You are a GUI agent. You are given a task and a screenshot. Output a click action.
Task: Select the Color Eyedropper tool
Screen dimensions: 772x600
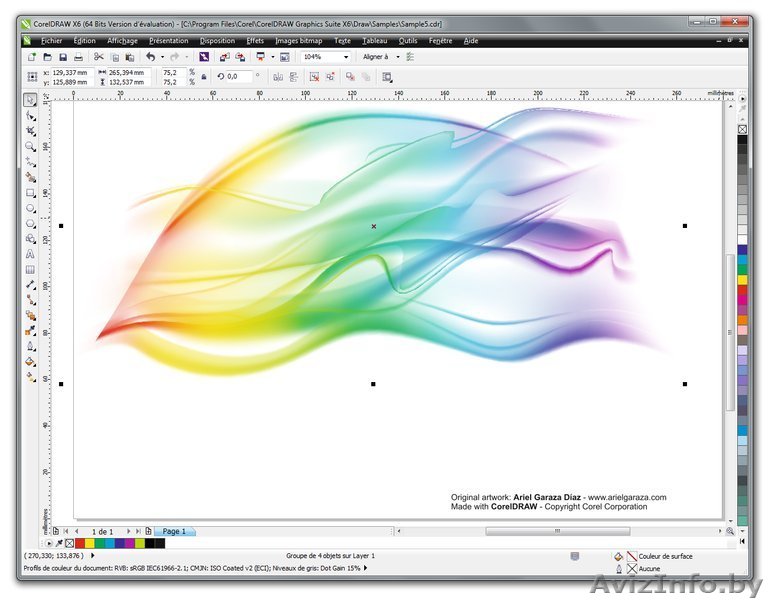[31, 331]
